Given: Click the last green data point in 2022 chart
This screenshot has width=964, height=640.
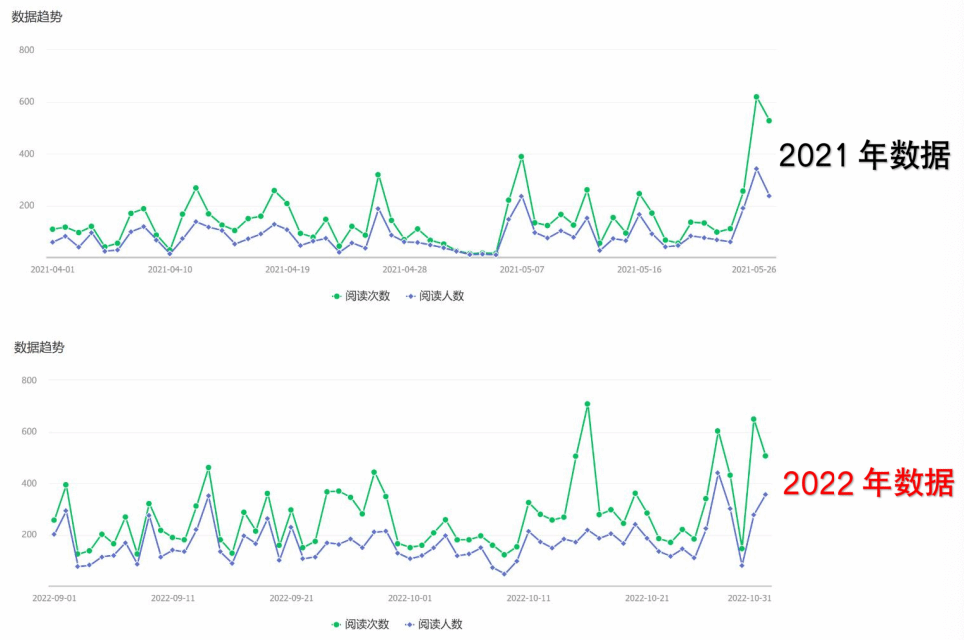Looking at the screenshot, I should click(x=765, y=456).
